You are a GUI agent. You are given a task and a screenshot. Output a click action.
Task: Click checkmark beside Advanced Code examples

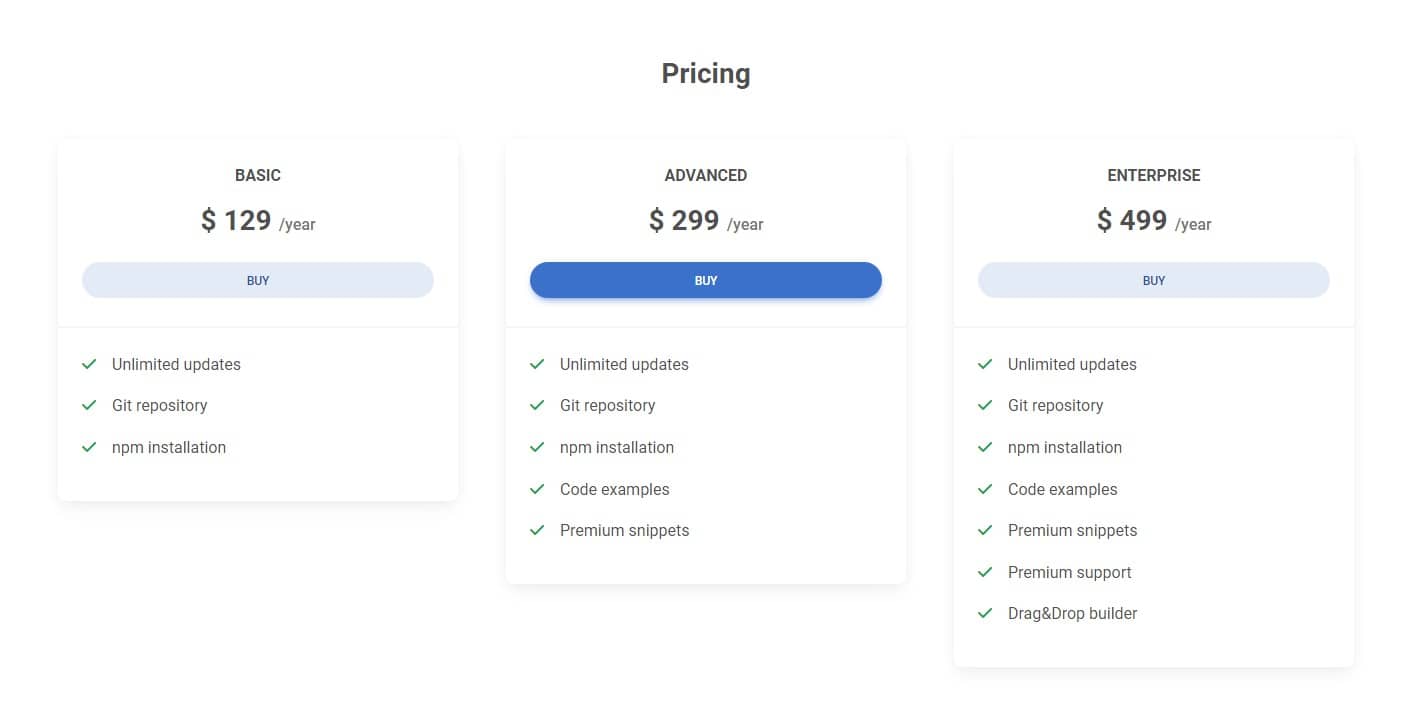537,489
